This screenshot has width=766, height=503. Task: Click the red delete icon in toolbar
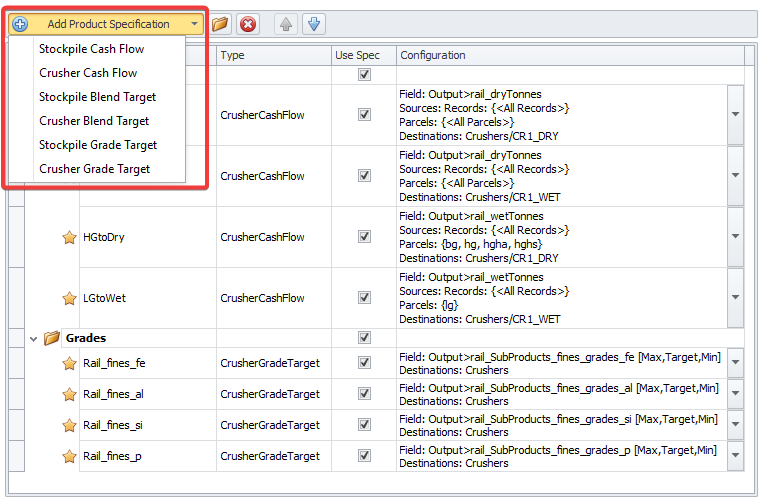pos(248,24)
